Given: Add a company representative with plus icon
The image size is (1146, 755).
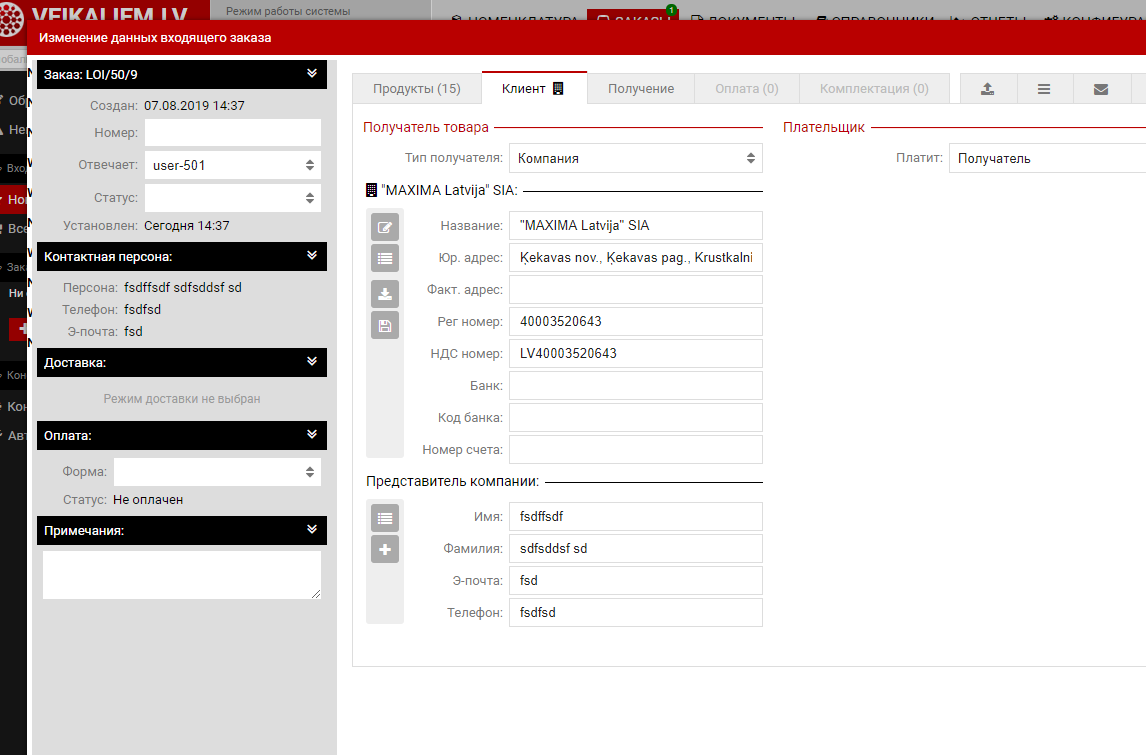Looking at the screenshot, I should point(385,549).
